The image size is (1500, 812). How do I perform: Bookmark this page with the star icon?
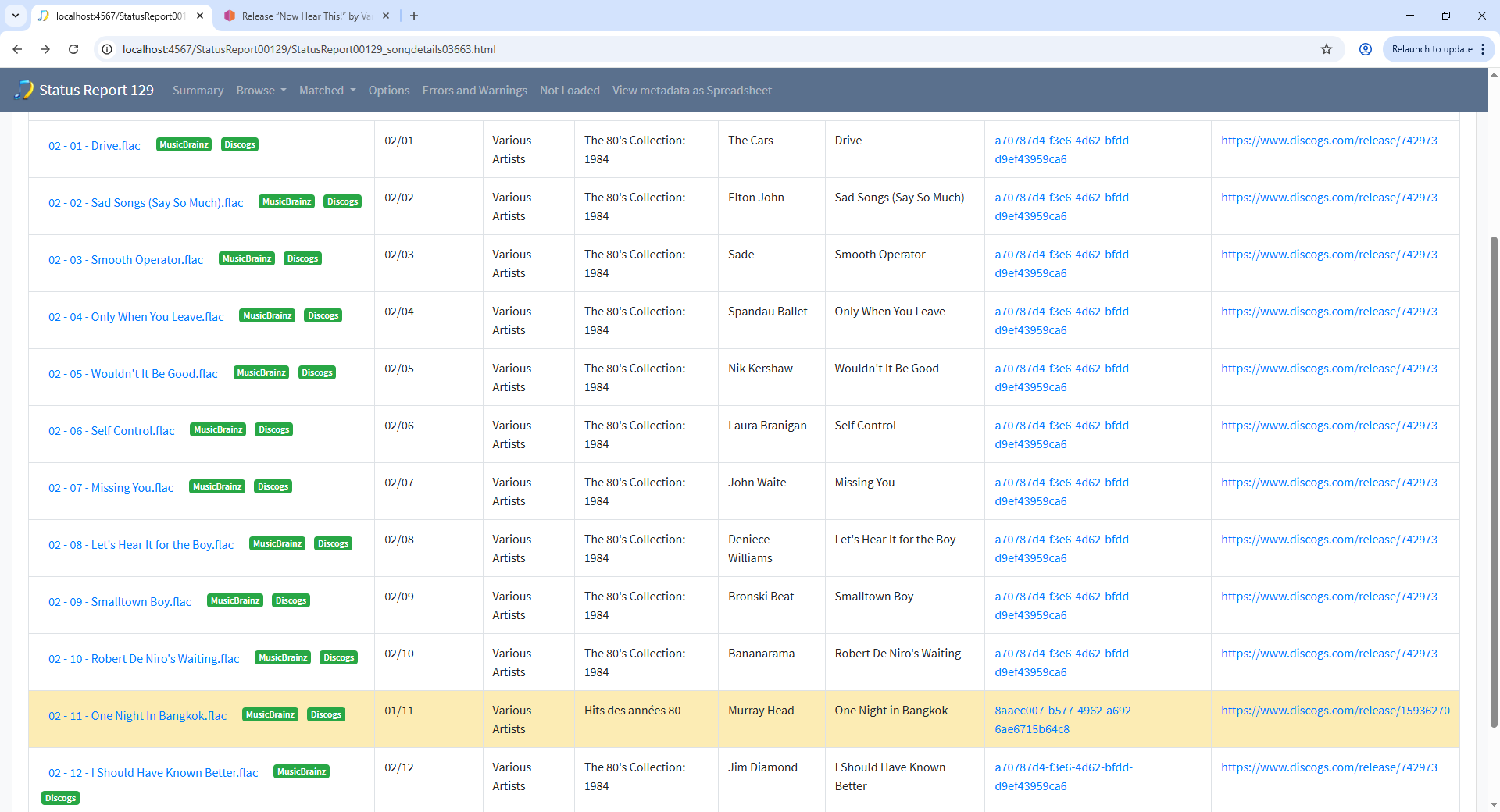(1327, 49)
